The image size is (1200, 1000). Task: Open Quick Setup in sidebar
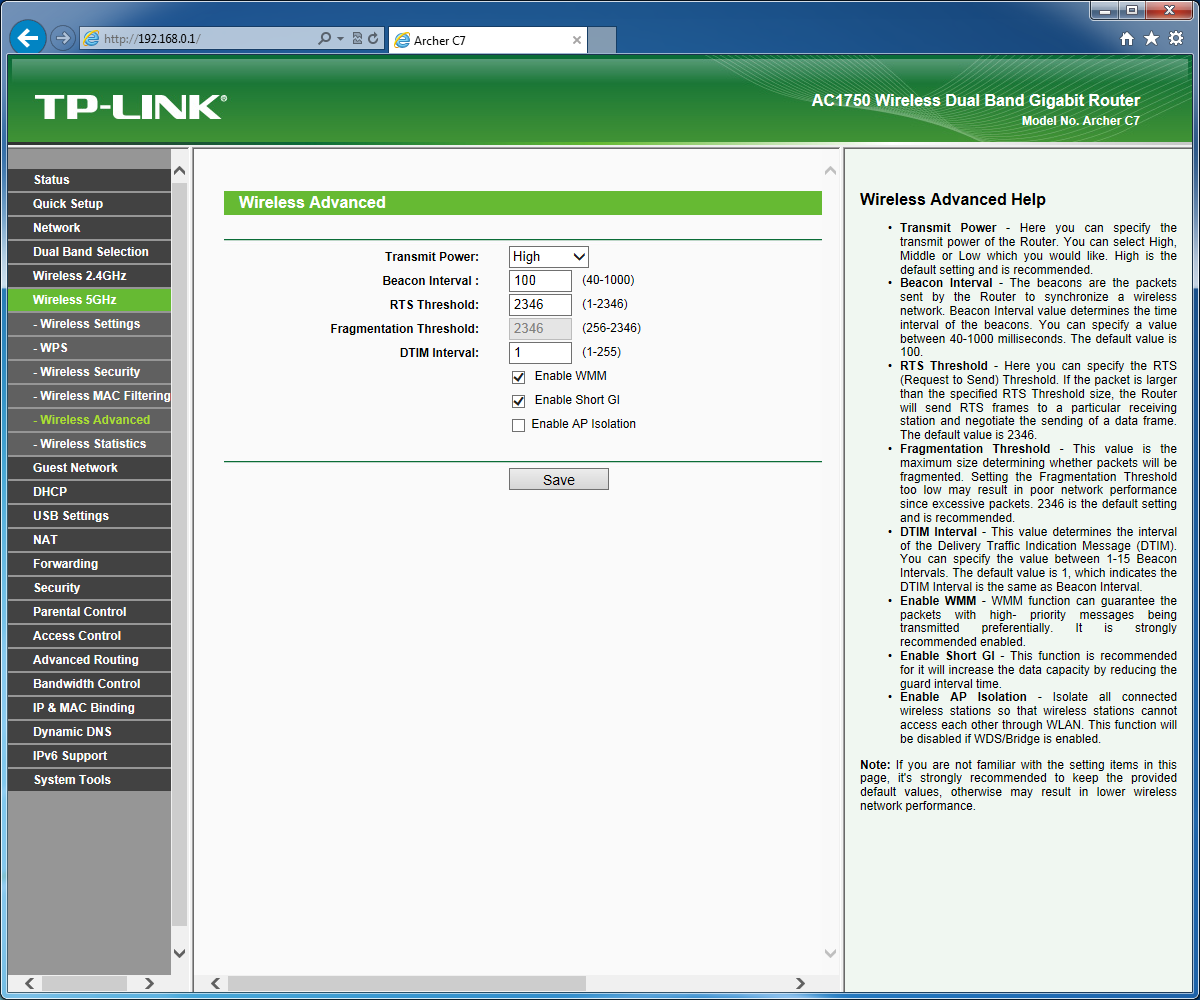89,204
